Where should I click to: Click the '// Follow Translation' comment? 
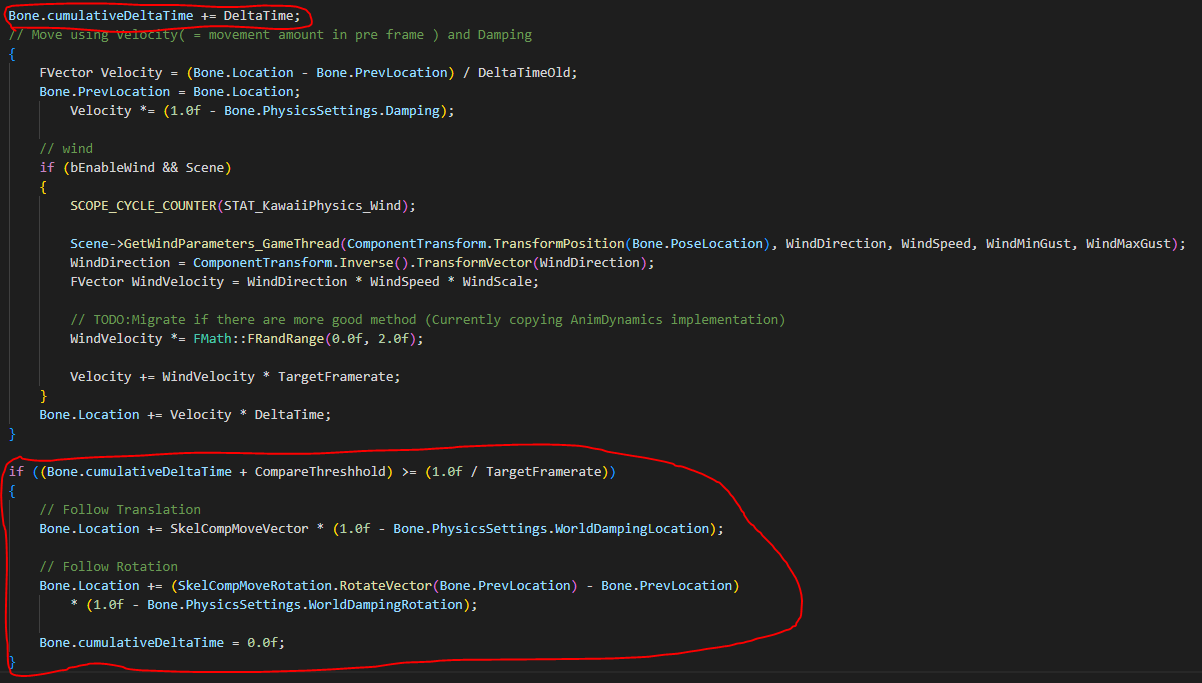120,509
